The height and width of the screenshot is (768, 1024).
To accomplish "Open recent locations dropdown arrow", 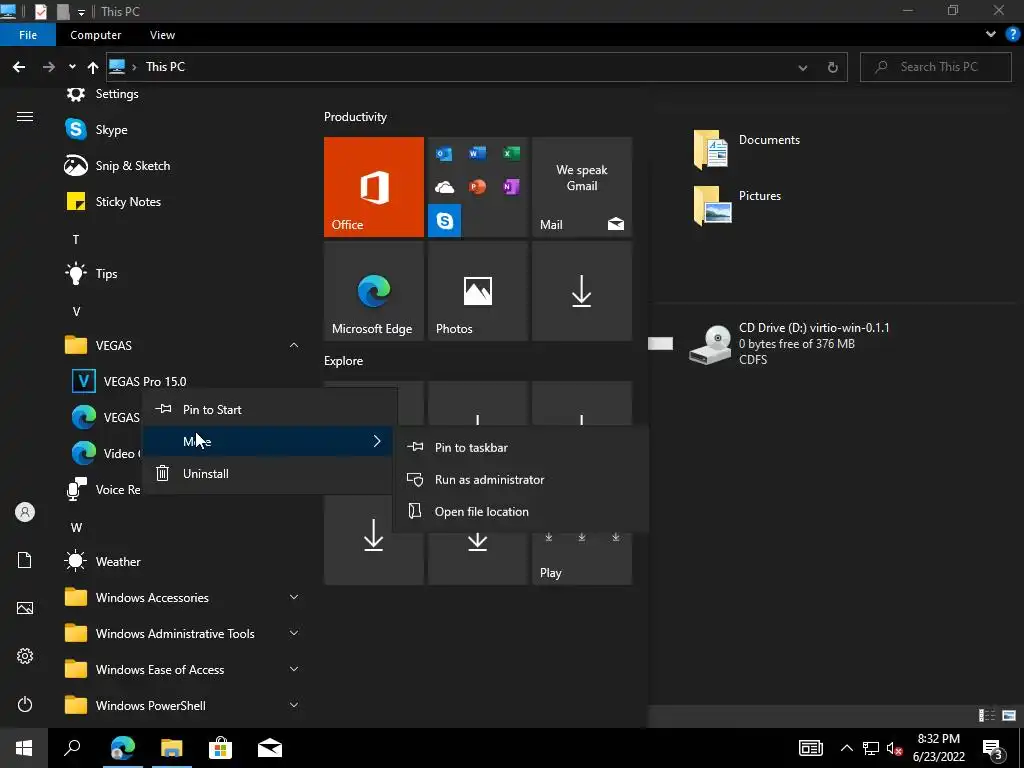I will (x=72, y=67).
